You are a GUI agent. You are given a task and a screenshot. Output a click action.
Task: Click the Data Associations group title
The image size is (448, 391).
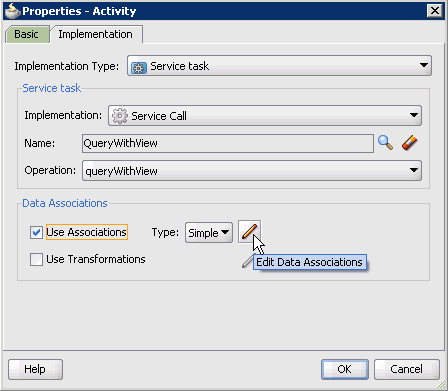point(65,203)
